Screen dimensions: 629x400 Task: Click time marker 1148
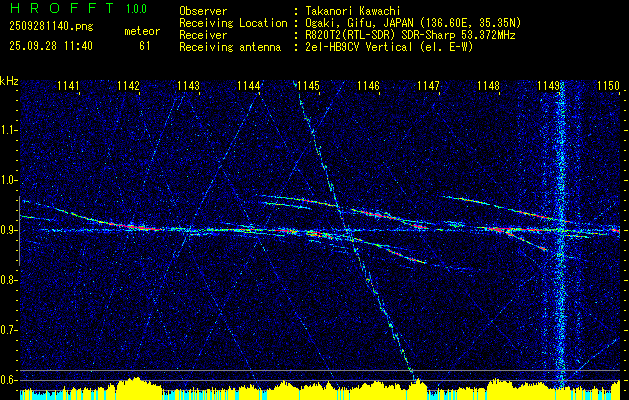tap(489, 86)
